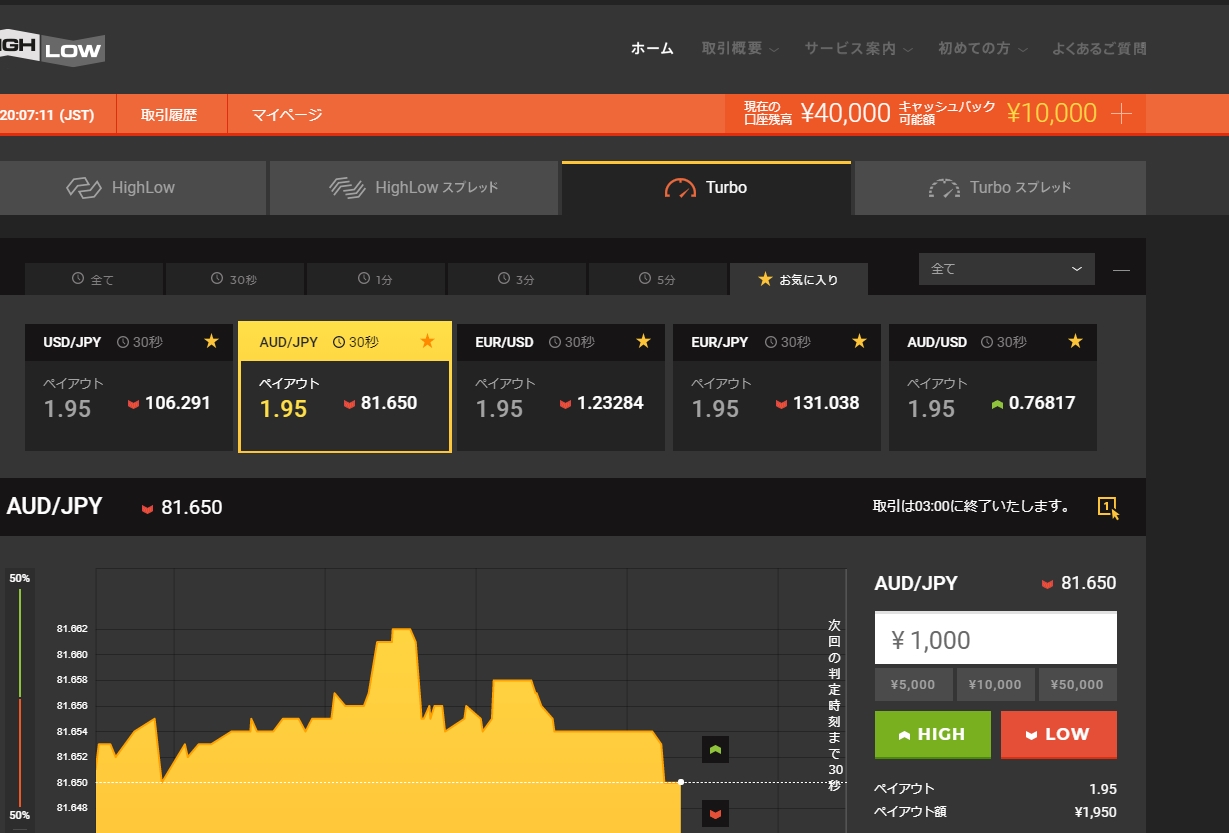This screenshot has height=833, width=1229.
Task: Toggle favorite star on USD/JPY card
Action: point(211,342)
